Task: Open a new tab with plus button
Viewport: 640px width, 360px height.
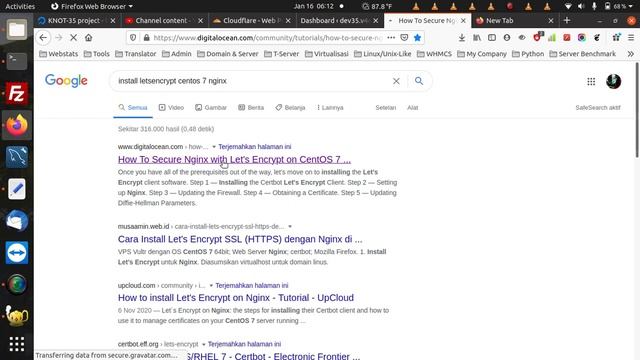Action: tap(567, 20)
